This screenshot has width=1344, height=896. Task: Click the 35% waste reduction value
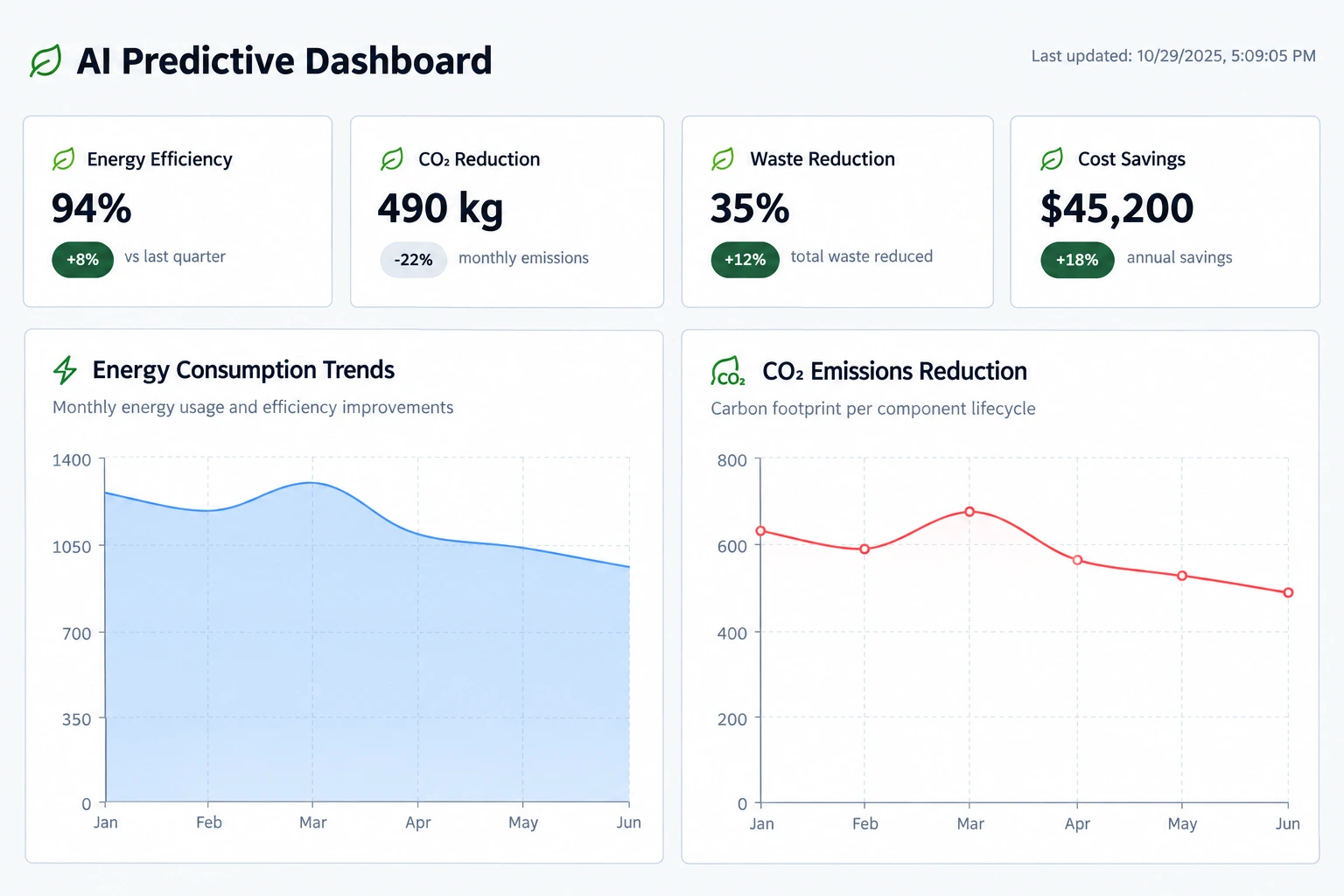[x=750, y=208]
